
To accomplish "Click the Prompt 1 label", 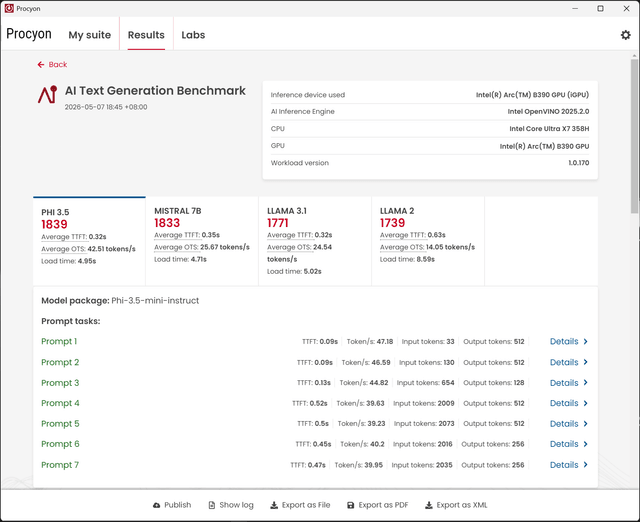I will [x=59, y=342].
